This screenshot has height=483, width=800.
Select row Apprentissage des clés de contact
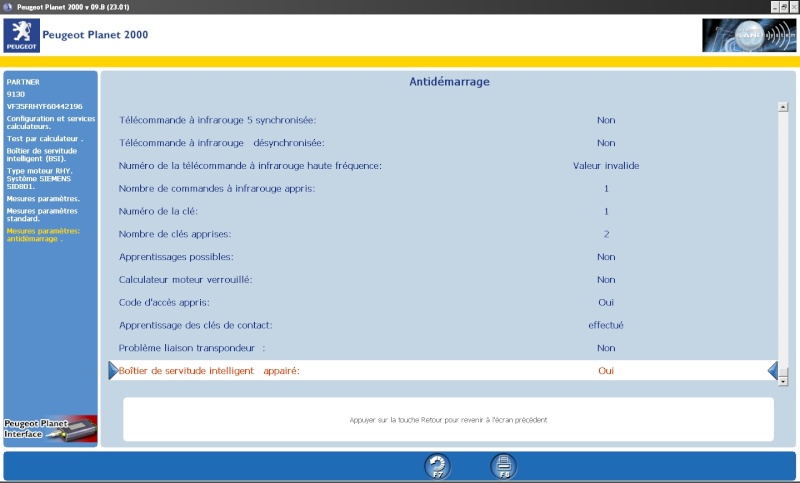(443, 325)
